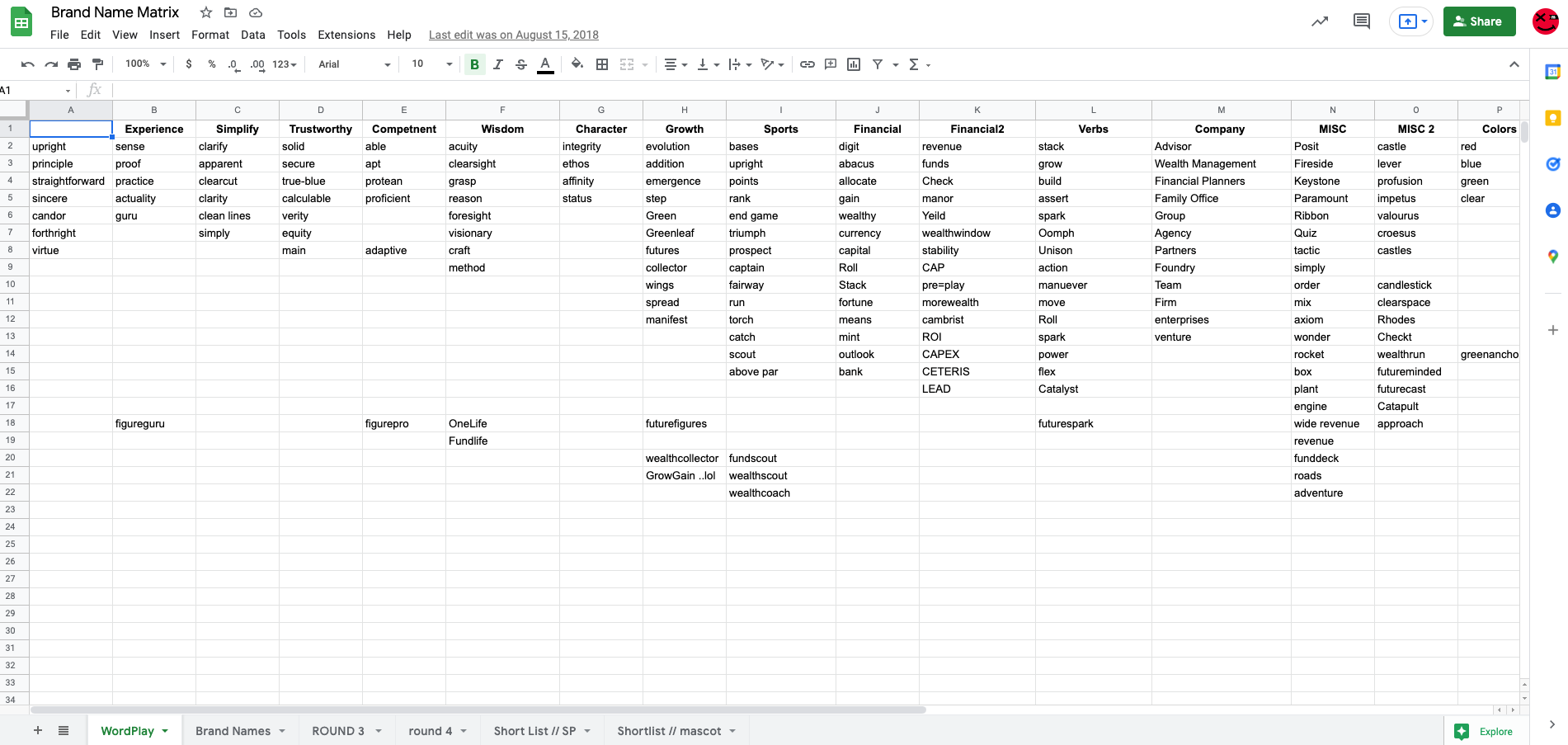The width and height of the screenshot is (1568, 745).
Task: Open the Data menu
Action: (252, 35)
